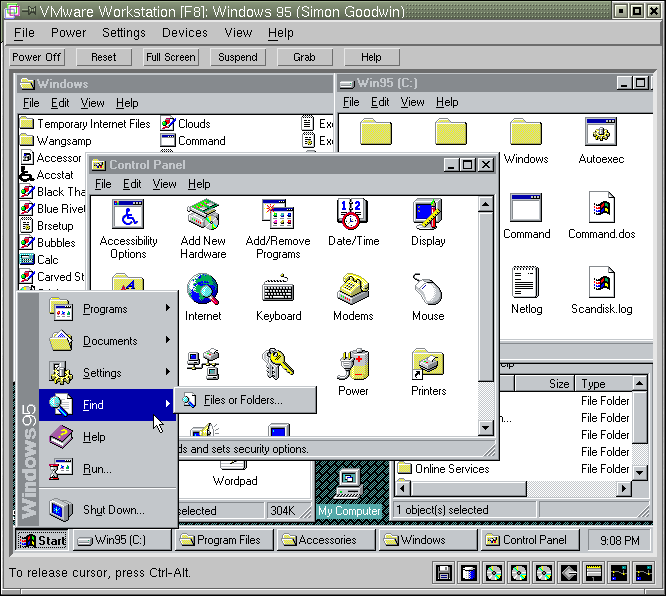Open Autoexec file in Win95 (C:) window
The height and width of the screenshot is (596, 666).
601,141
